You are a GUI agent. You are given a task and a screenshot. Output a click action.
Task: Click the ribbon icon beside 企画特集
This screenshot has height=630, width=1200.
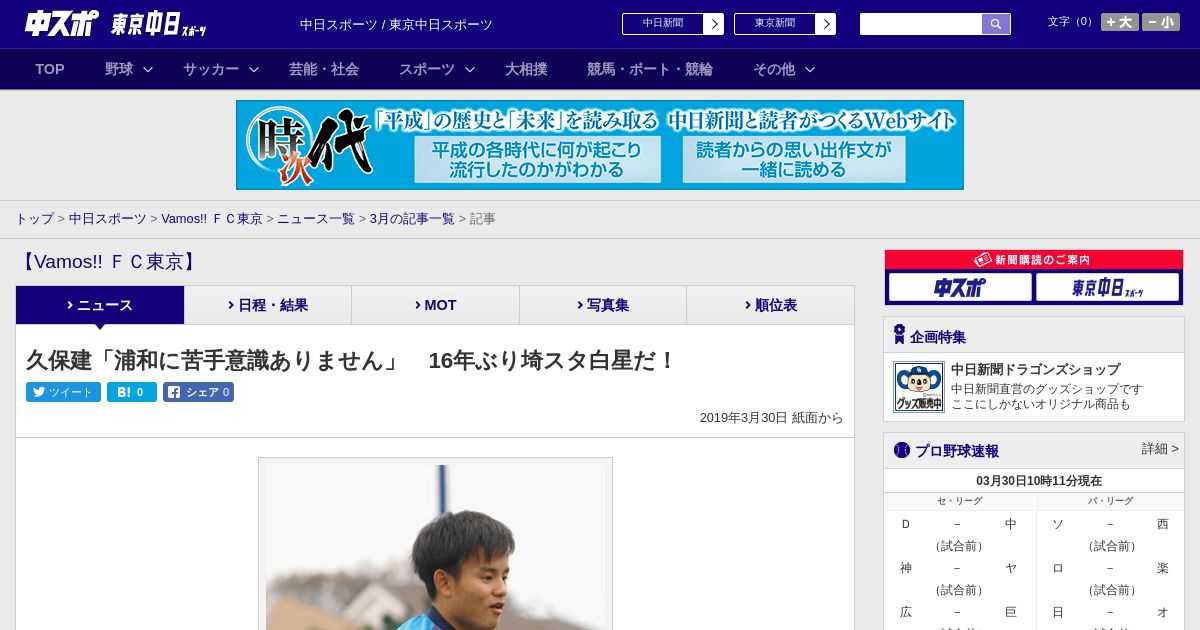tap(899, 335)
